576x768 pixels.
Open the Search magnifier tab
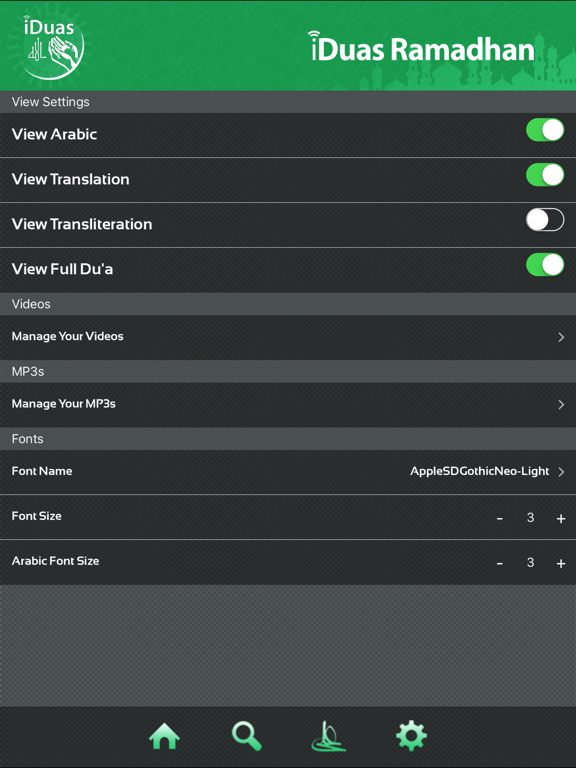246,736
